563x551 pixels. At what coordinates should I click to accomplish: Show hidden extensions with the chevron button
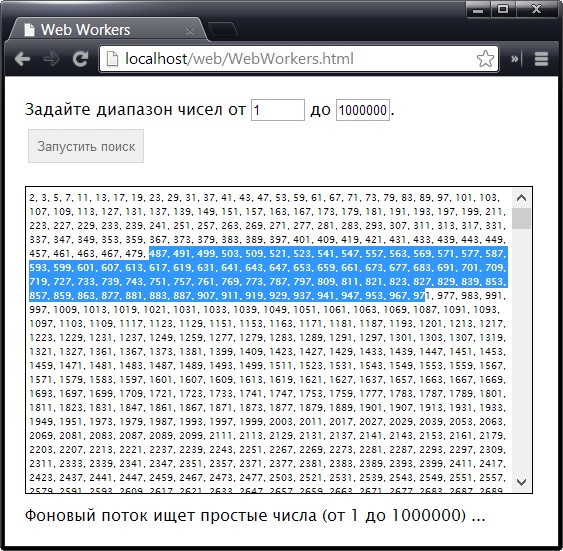[515, 59]
